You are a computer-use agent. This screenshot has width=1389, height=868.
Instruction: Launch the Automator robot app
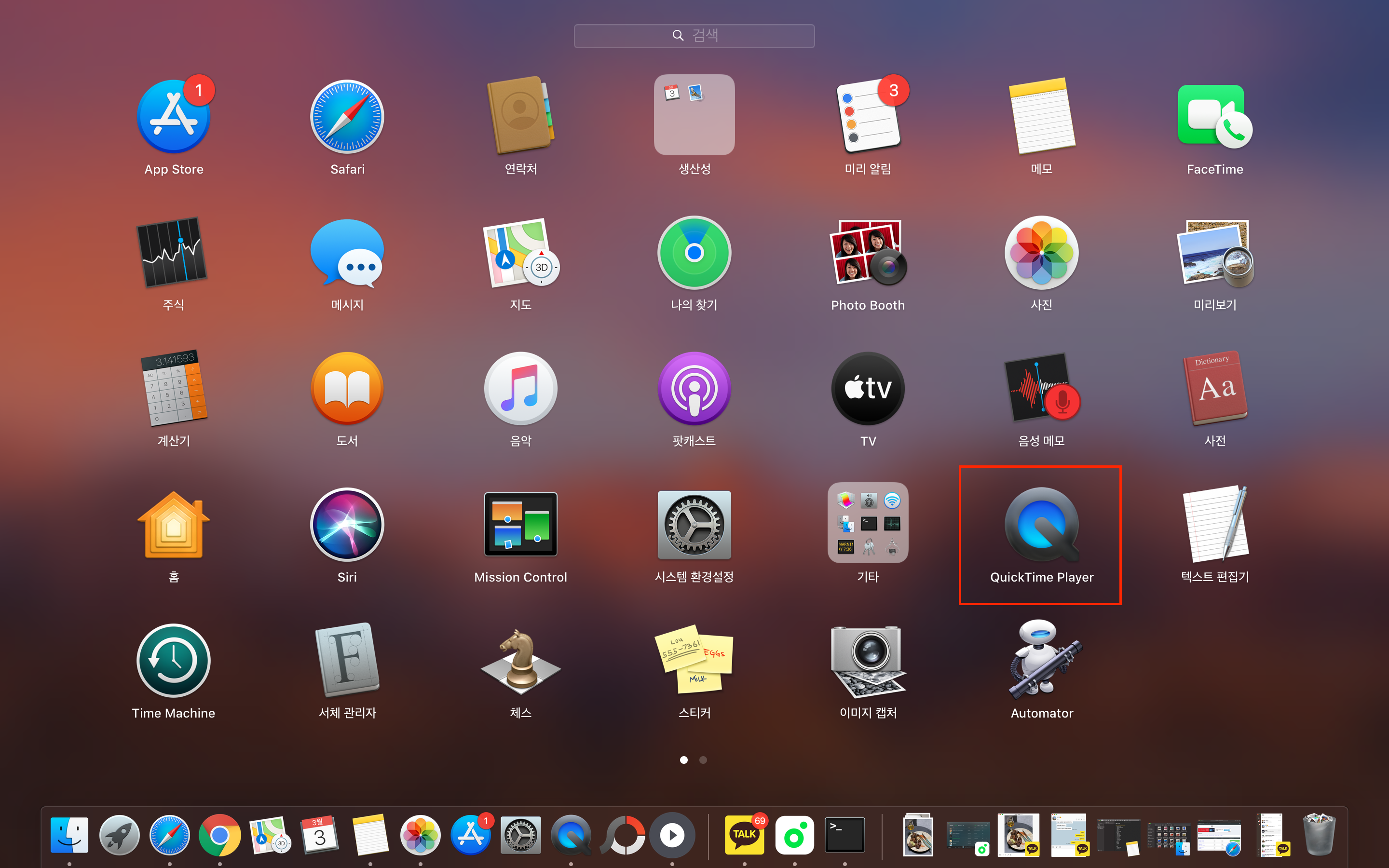(x=1041, y=660)
